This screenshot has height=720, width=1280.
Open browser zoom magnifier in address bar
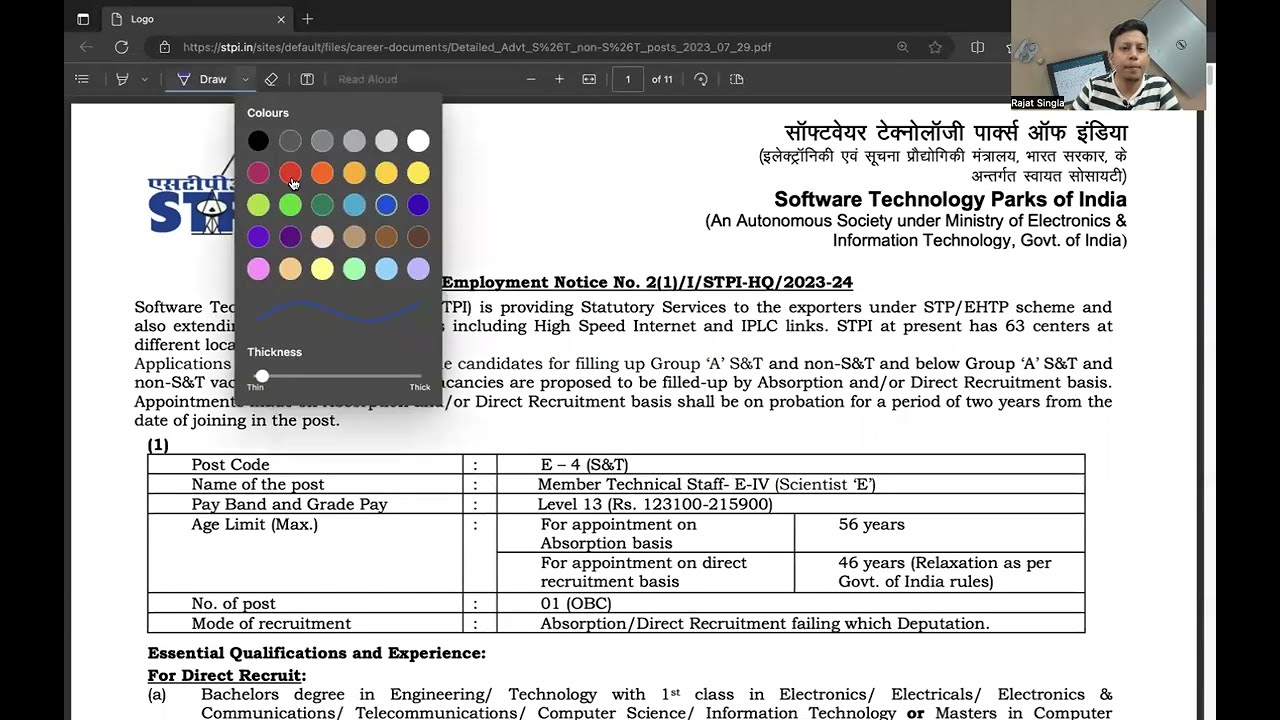click(x=903, y=47)
